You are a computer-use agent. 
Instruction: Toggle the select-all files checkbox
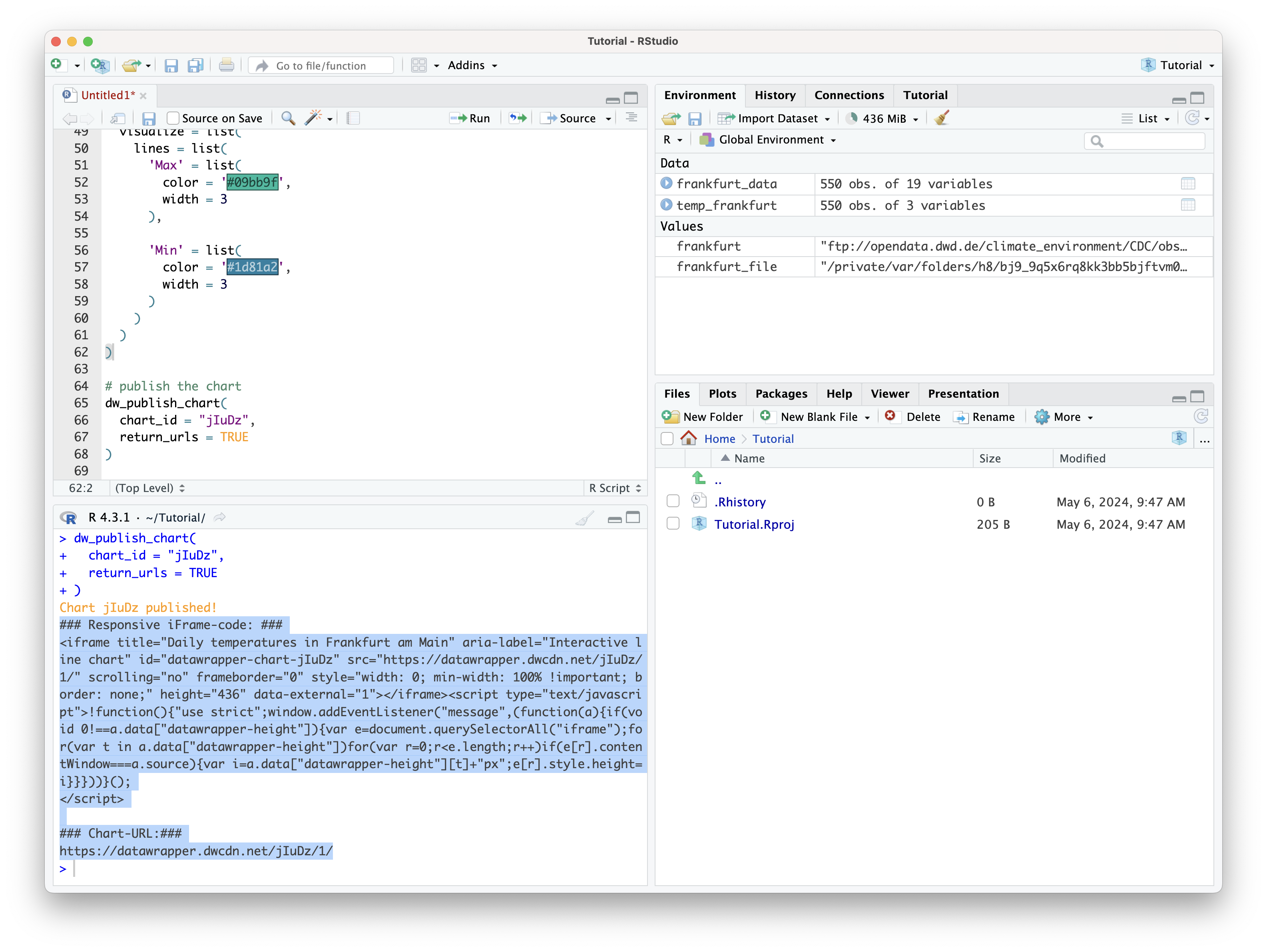(x=667, y=439)
